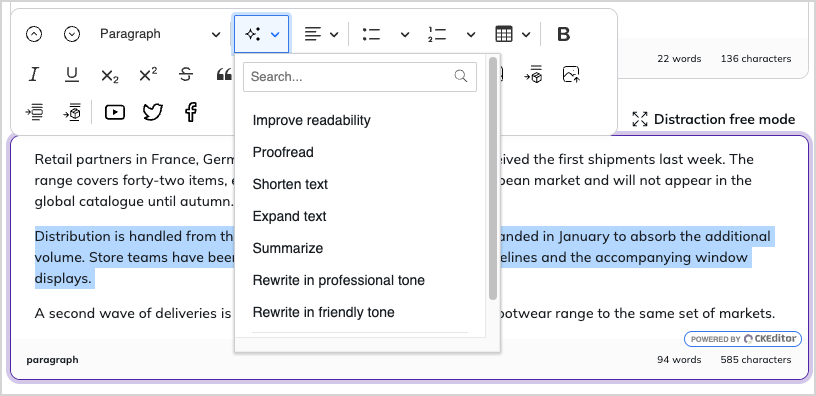Toggle underline formatting
The width and height of the screenshot is (816, 396).
click(x=72, y=74)
